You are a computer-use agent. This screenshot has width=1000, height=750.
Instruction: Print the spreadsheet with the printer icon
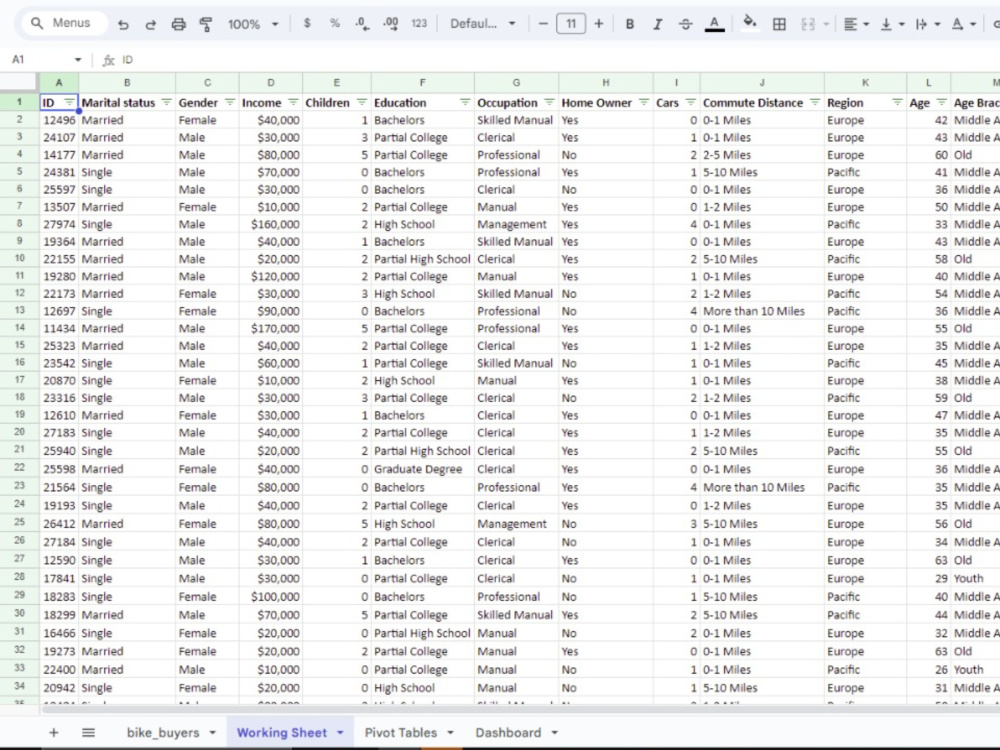(x=179, y=24)
